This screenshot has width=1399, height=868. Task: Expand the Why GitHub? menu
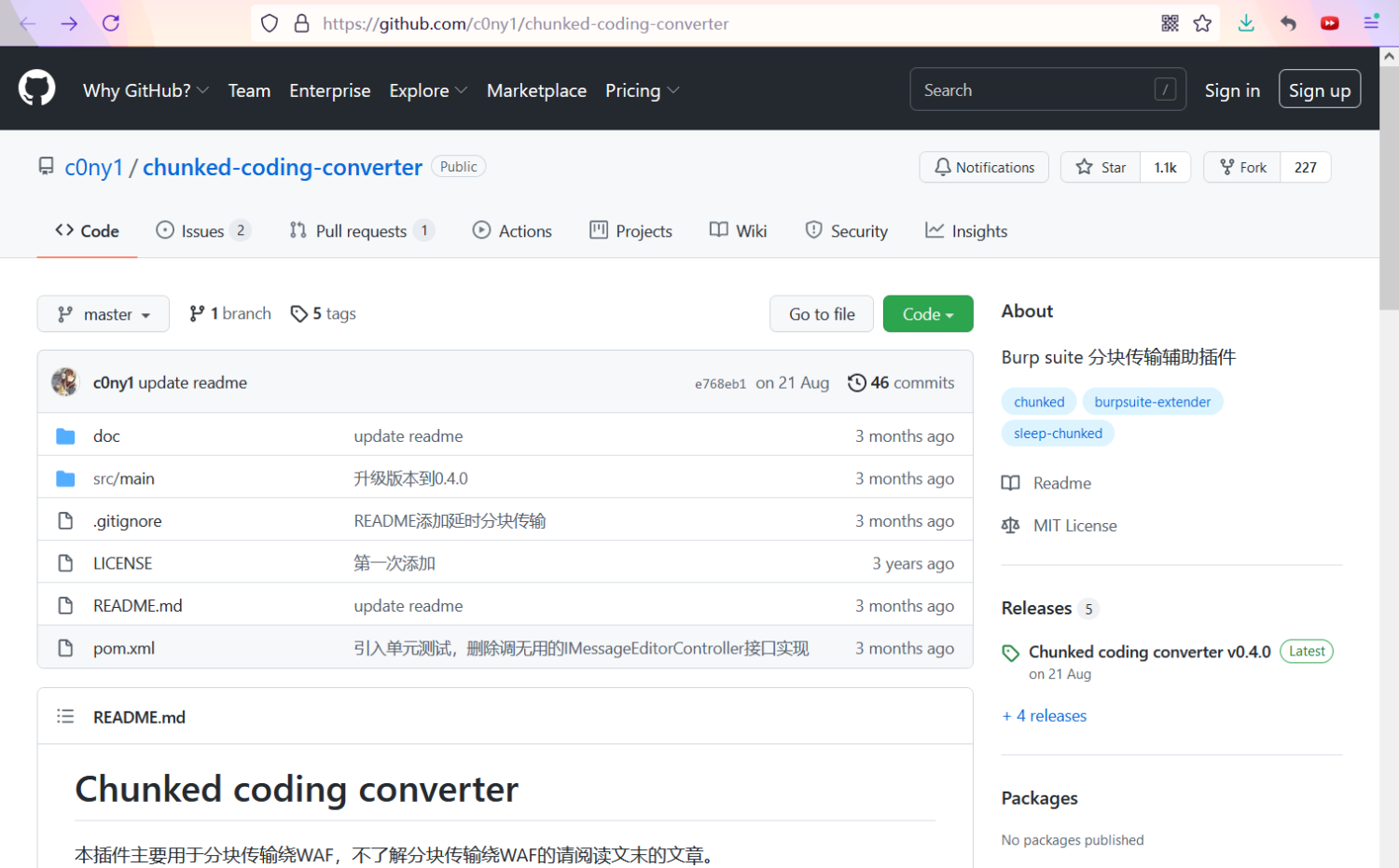(145, 90)
